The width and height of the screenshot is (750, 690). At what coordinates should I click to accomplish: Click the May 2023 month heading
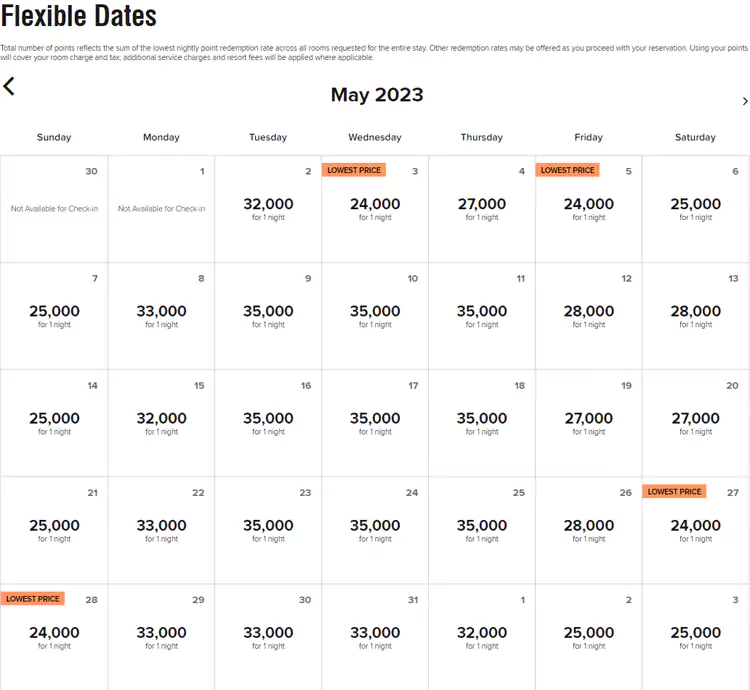377,95
